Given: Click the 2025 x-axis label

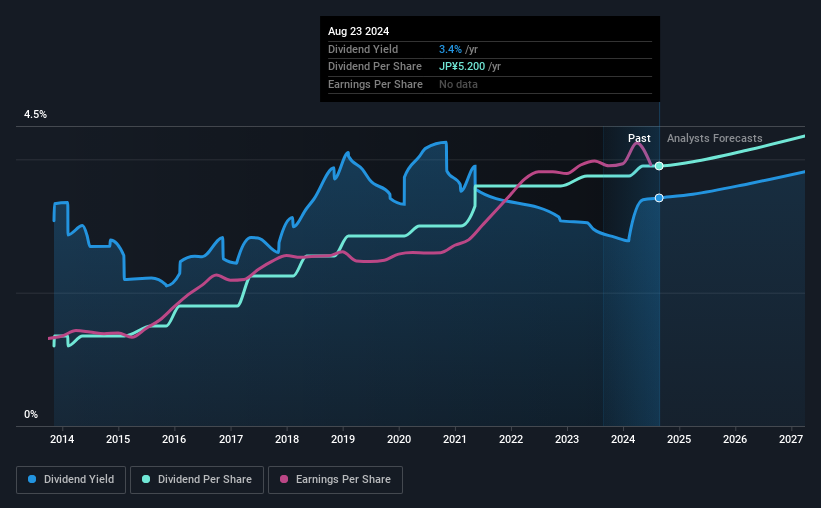Looking at the screenshot, I should coord(679,439).
